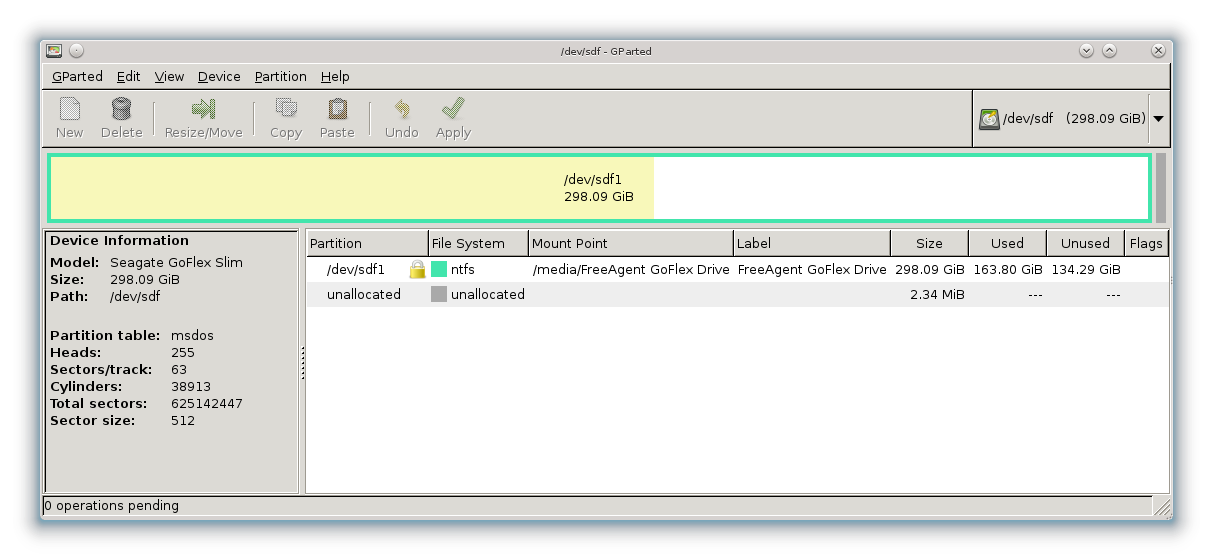The width and height of the screenshot is (1213, 560).
Task: Click the lock icon beside /dev/sdf1
Action: click(x=417, y=270)
